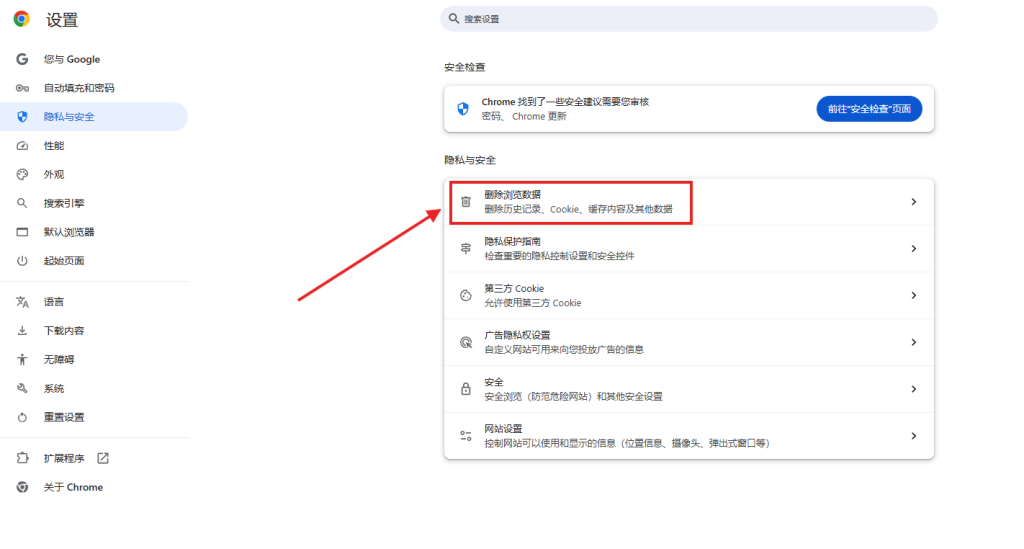
Task: Open the 外观 sidebar section
Action: [x=54, y=174]
